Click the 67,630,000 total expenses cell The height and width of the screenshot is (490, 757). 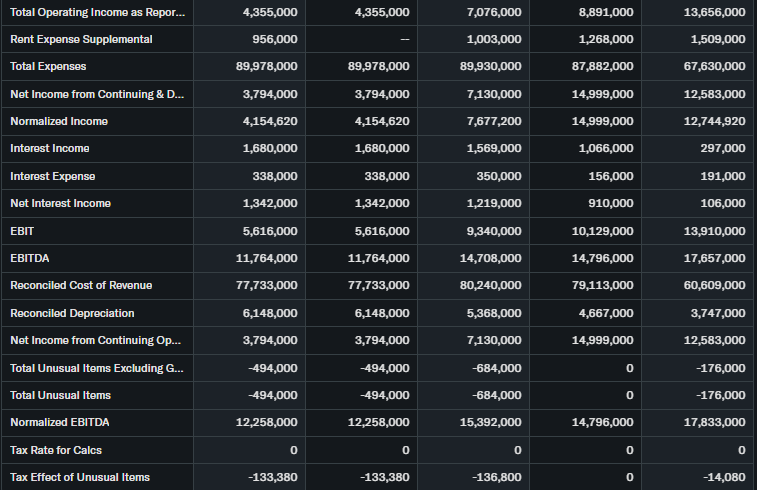pos(714,66)
